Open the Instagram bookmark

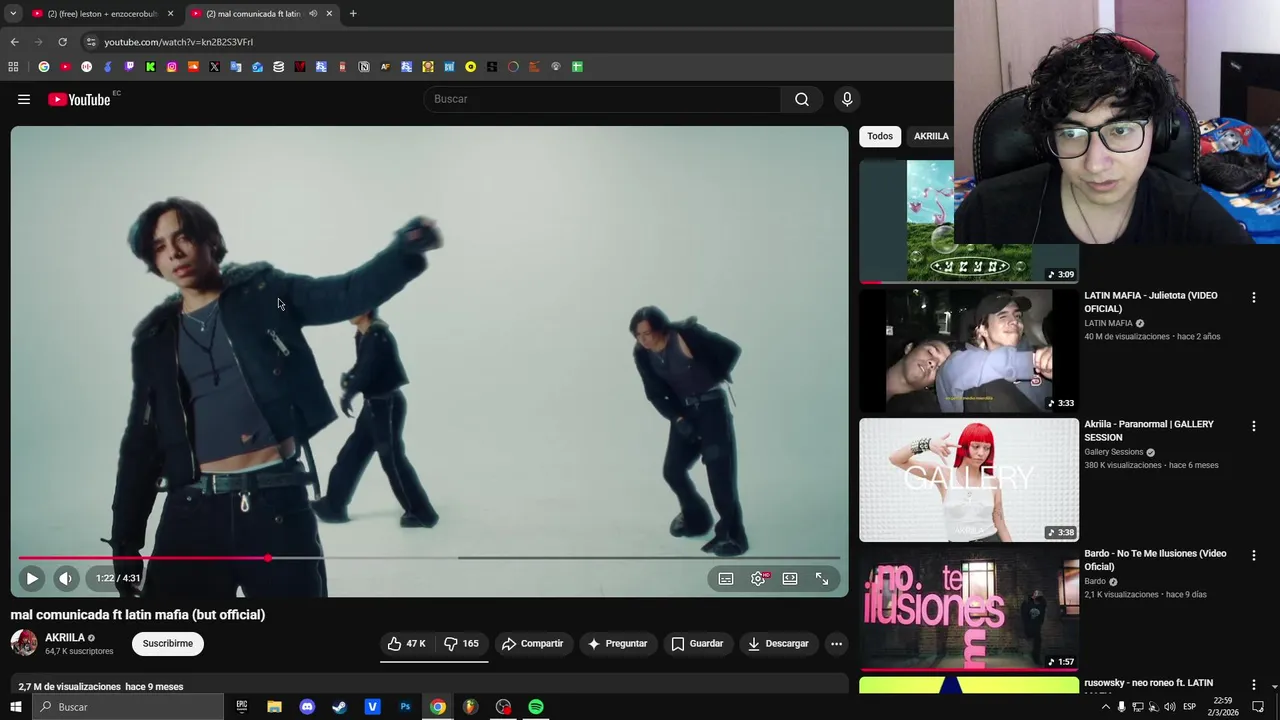point(172,67)
